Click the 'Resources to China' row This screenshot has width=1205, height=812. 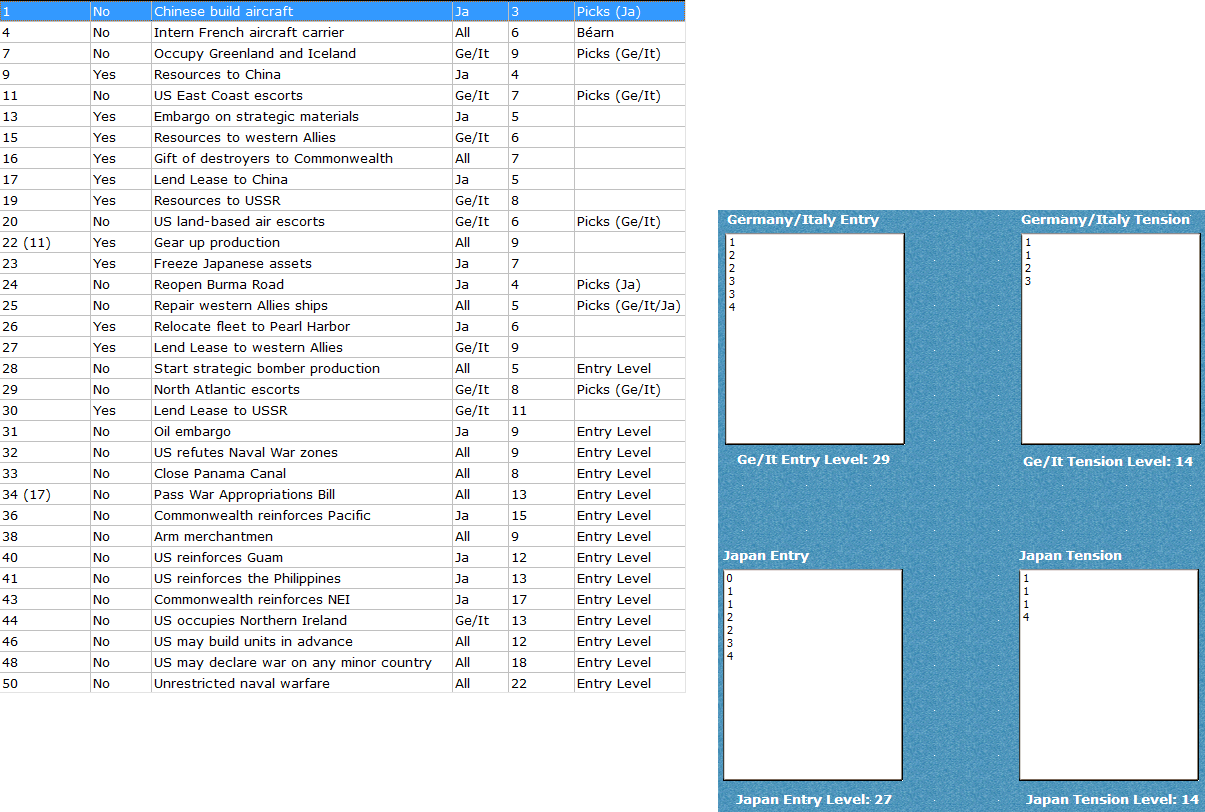coord(343,74)
